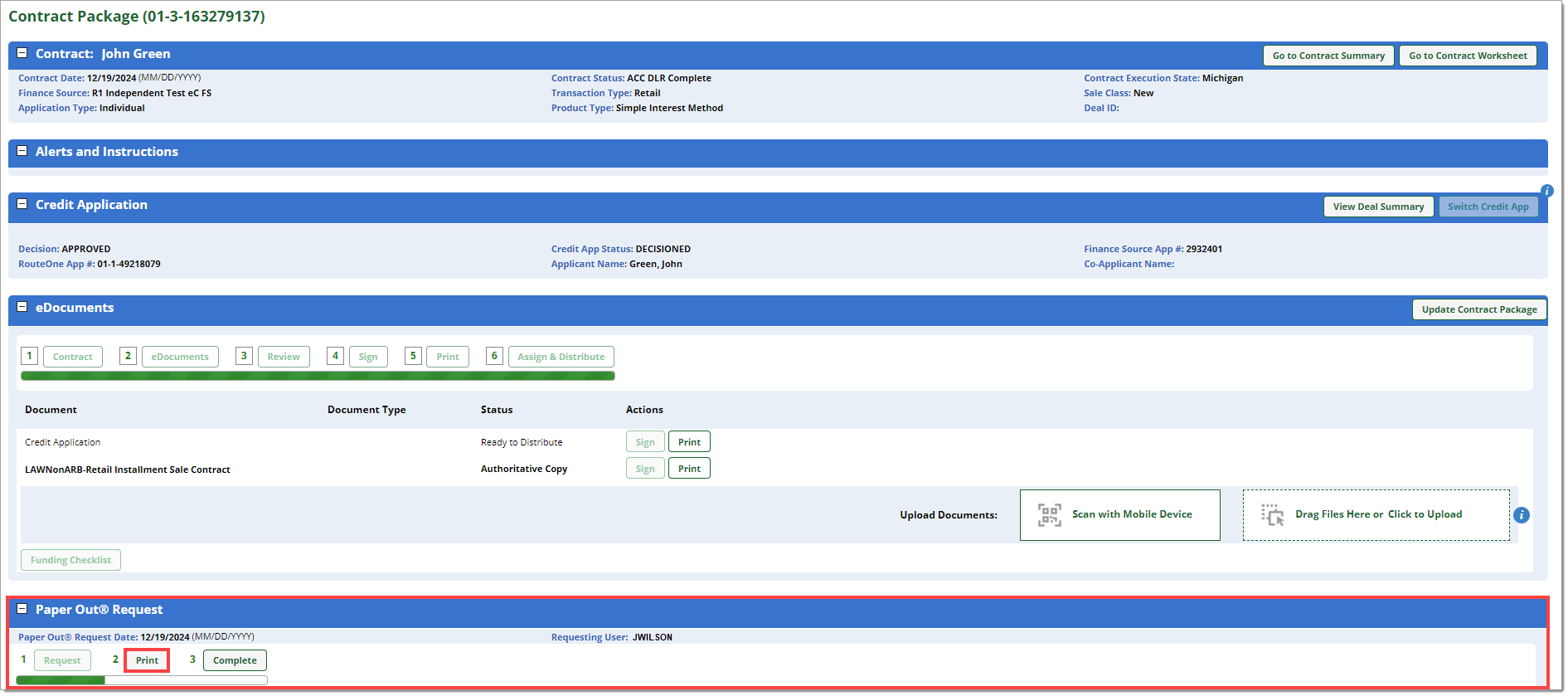Click the Paper Out Request step button
Viewport: 1568px width, 696px height.
tap(62, 660)
